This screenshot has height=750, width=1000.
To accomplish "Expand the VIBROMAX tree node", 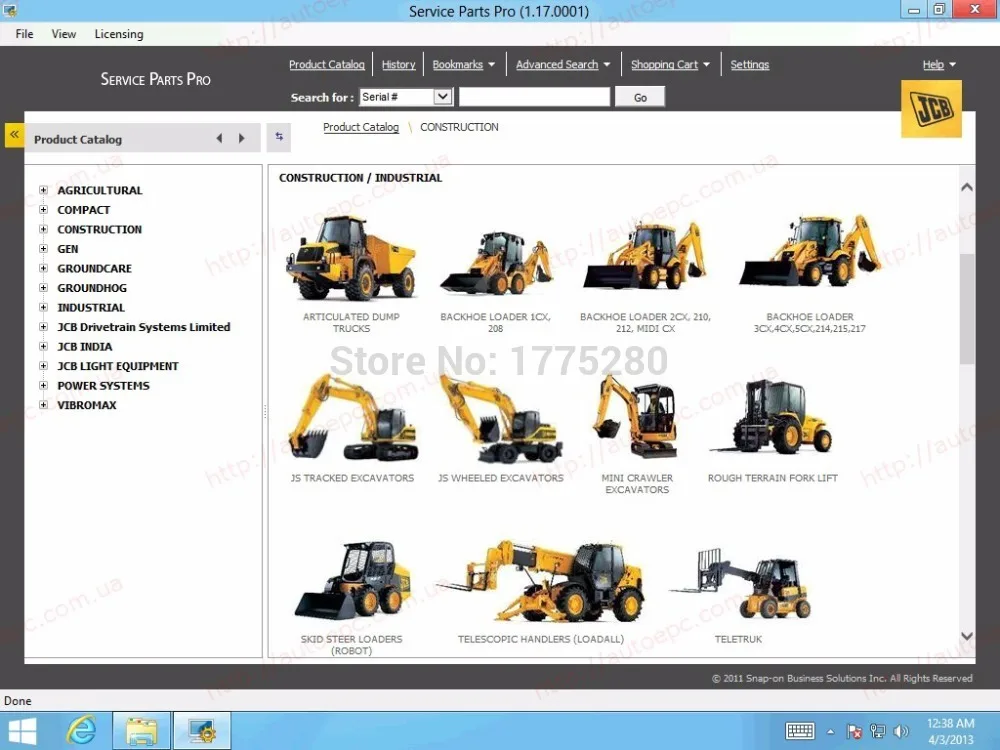I will (x=43, y=405).
